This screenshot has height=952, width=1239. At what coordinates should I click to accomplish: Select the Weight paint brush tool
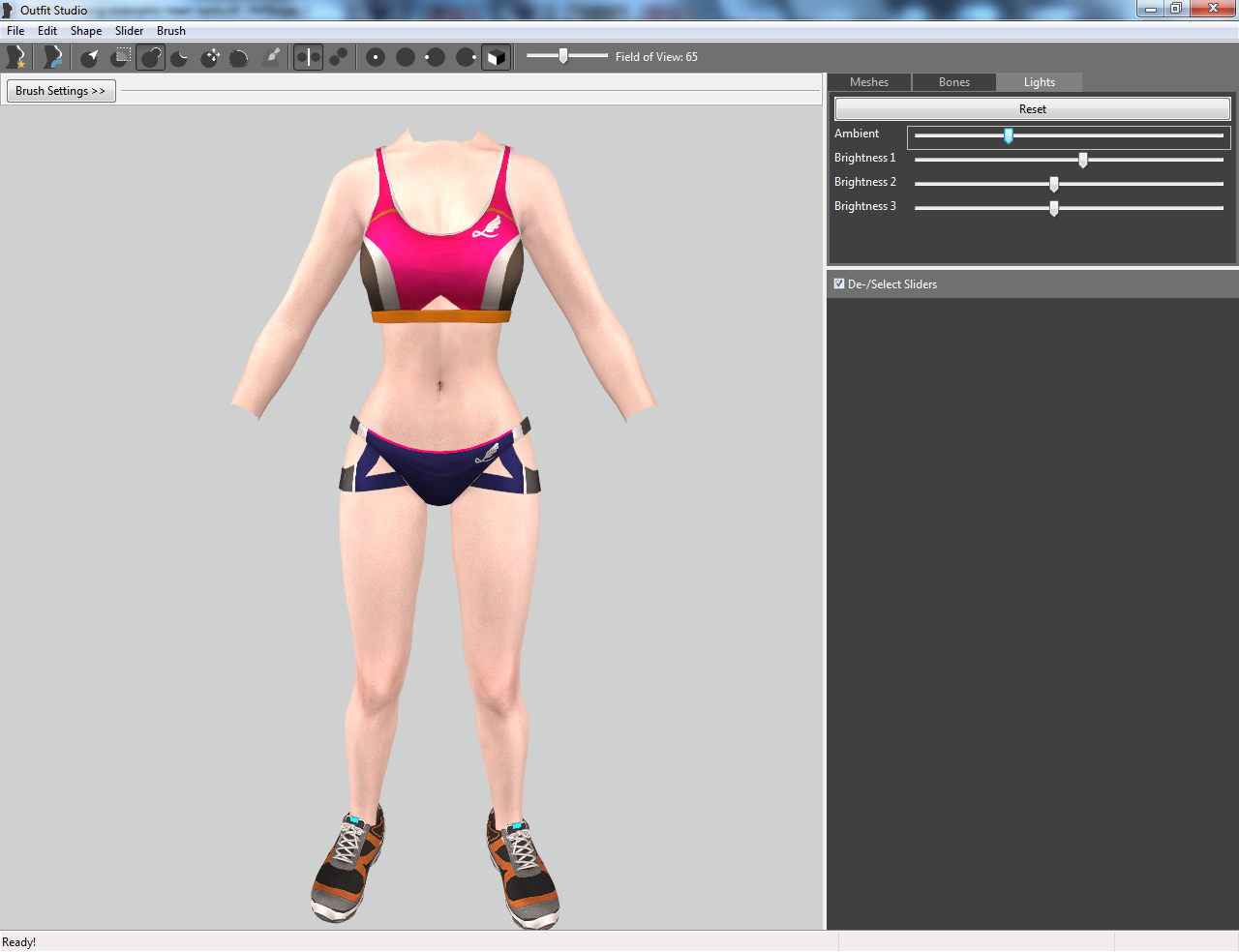click(272, 57)
